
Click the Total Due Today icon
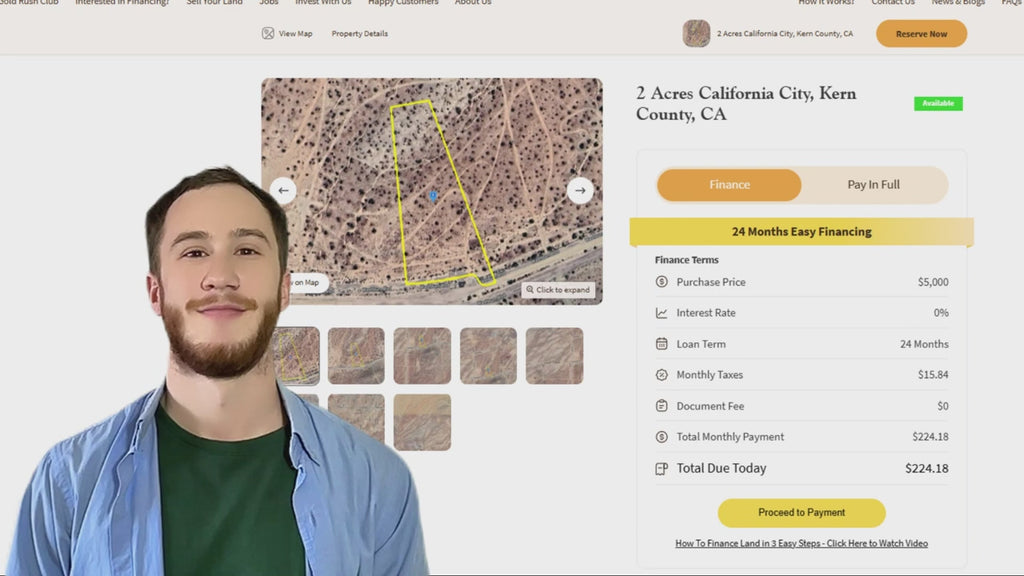coord(662,468)
